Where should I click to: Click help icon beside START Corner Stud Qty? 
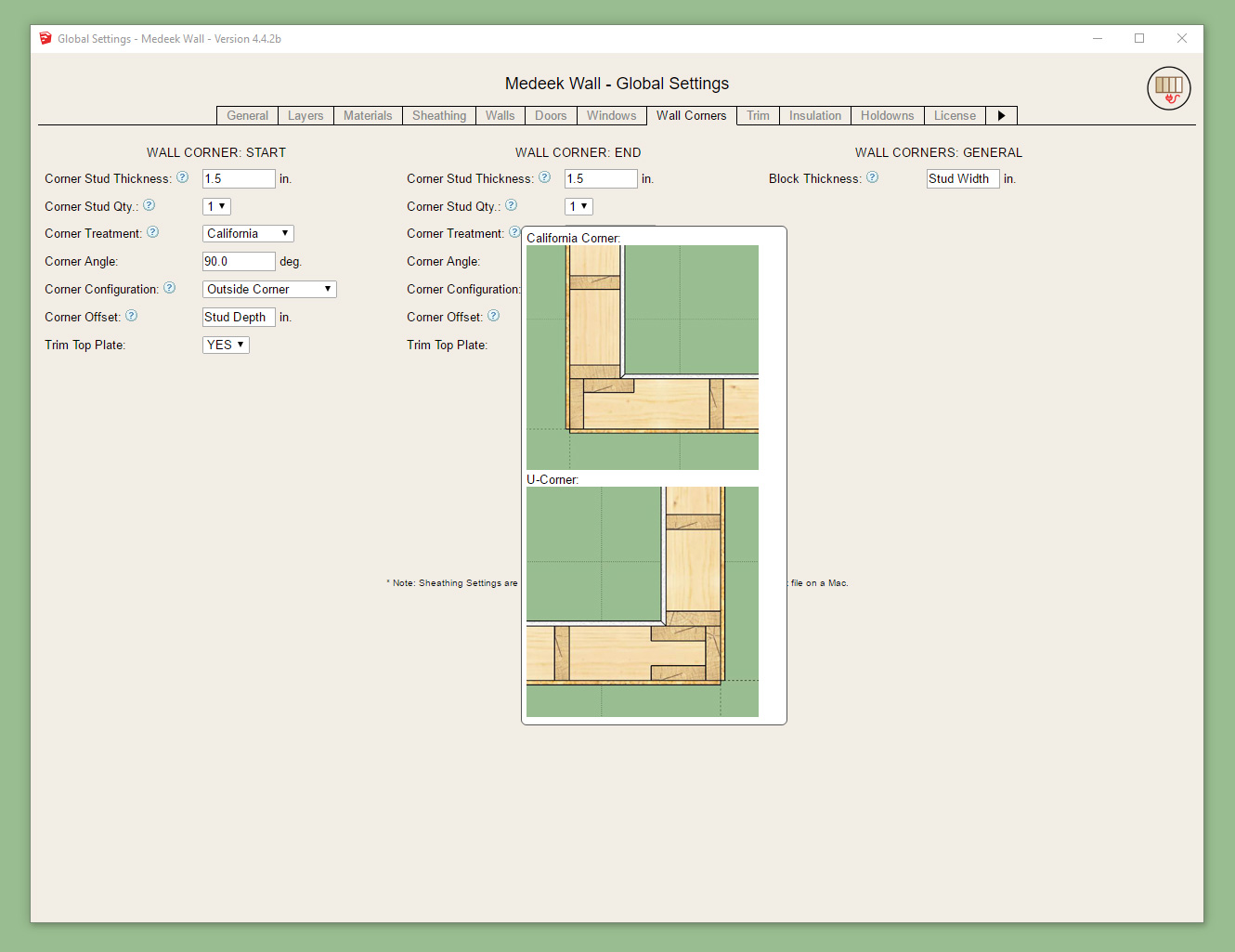149,205
